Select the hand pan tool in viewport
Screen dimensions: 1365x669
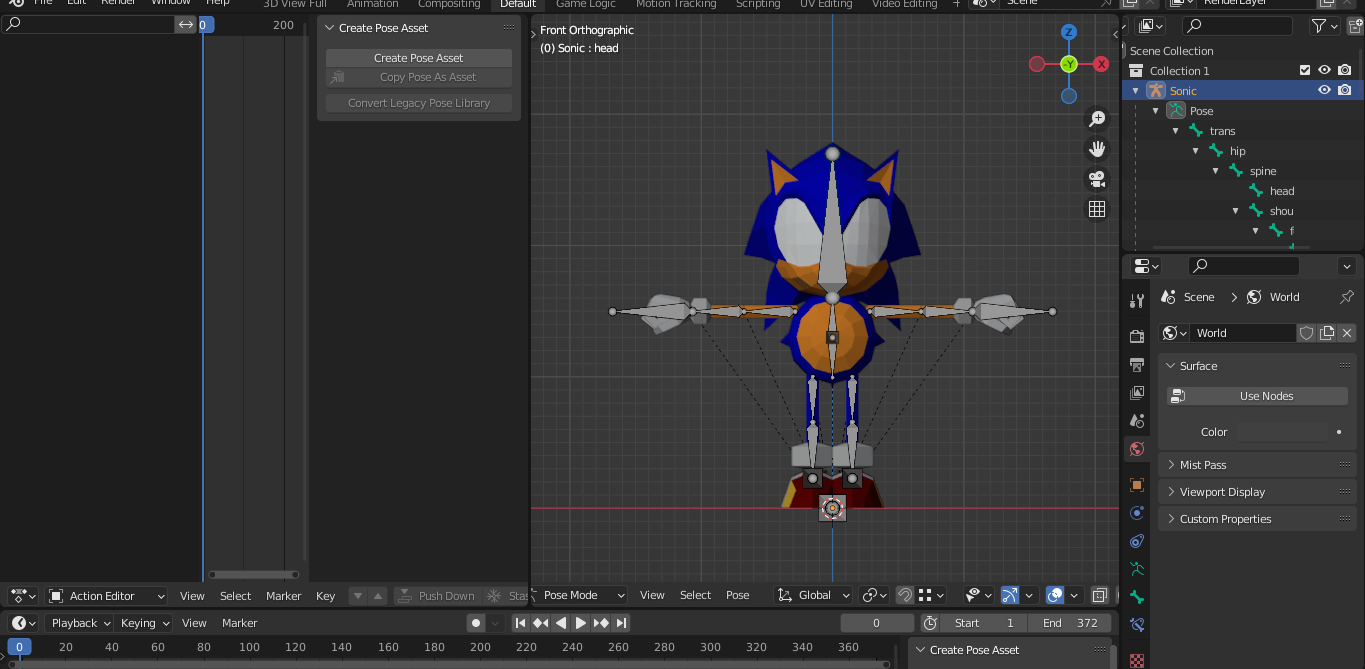tap(1097, 149)
